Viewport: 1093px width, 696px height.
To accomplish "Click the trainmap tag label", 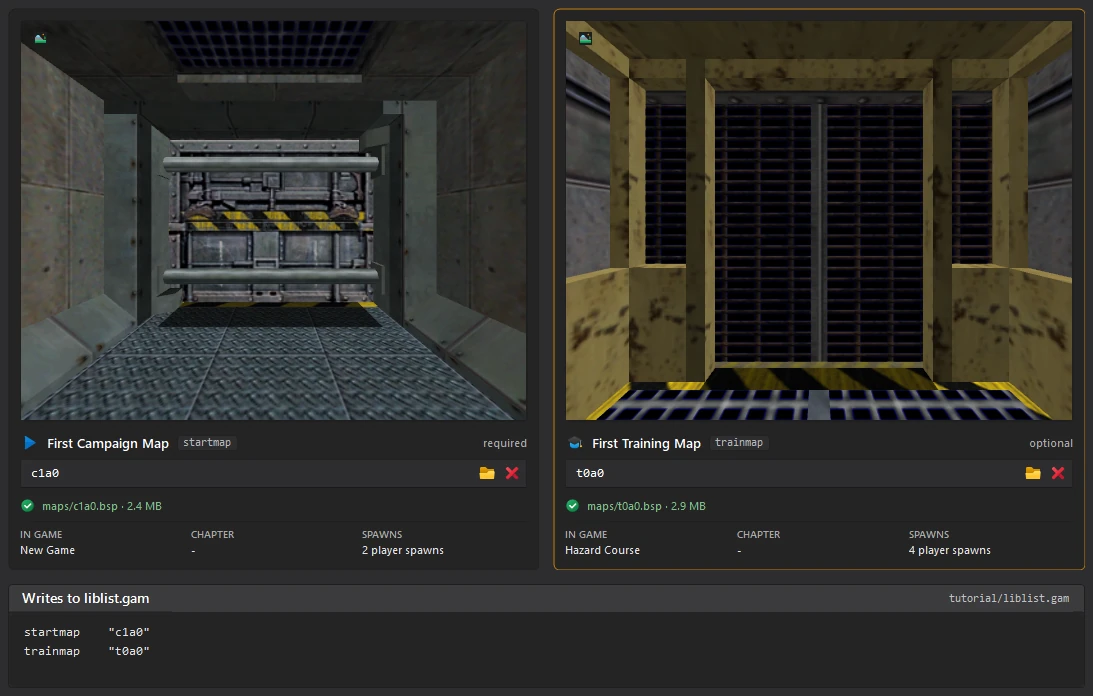I will pyautogui.click(x=739, y=443).
